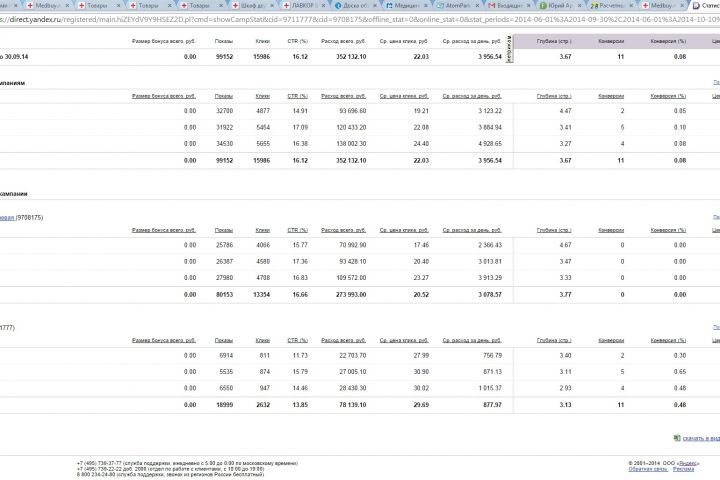The width and height of the screenshot is (720, 480).
Task: Sort campaigns table by Глубина (стр.) header
Action: 554,96
